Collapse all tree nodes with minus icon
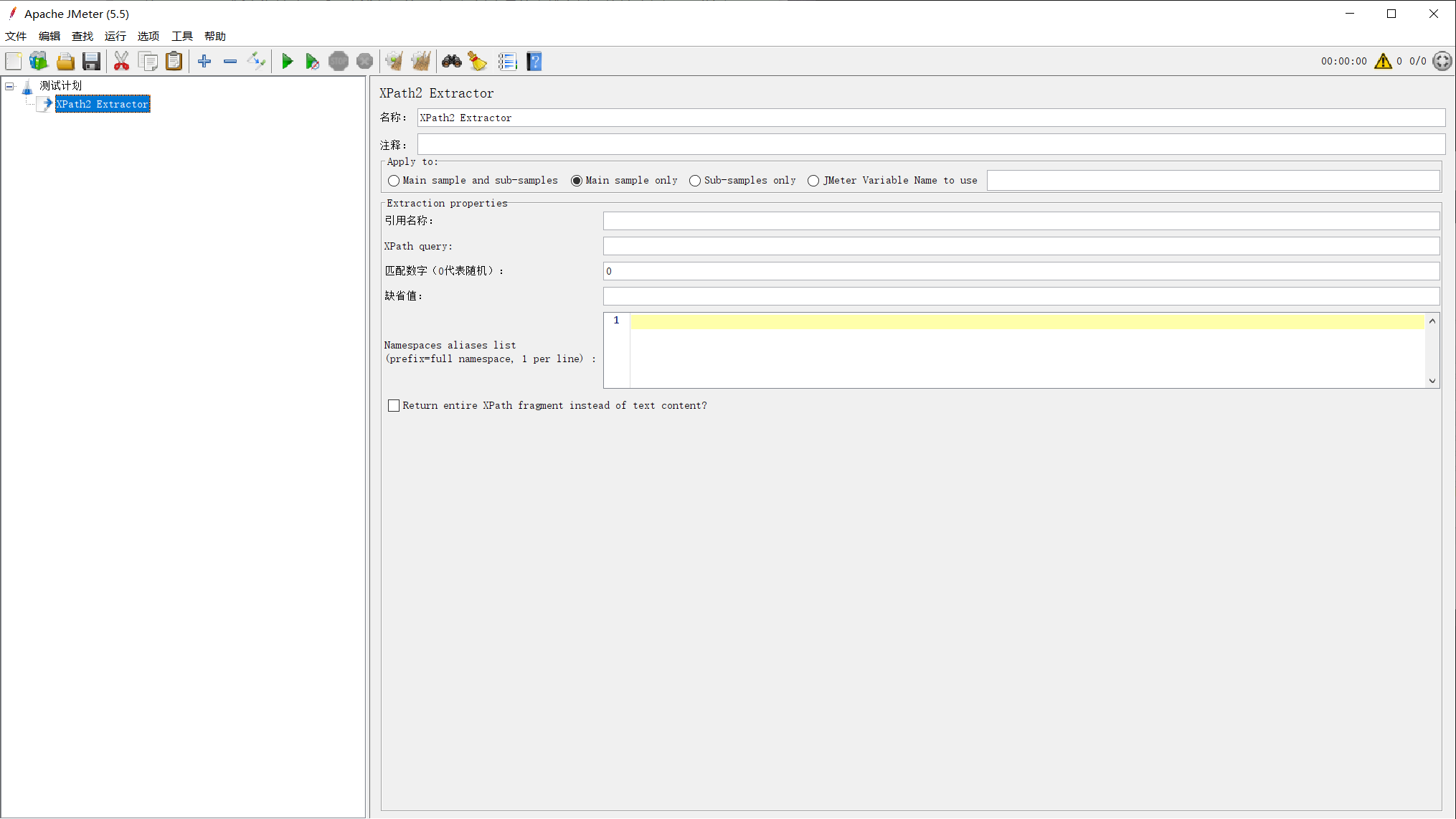Viewport: 1456px width, 819px height. pyautogui.click(x=230, y=61)
